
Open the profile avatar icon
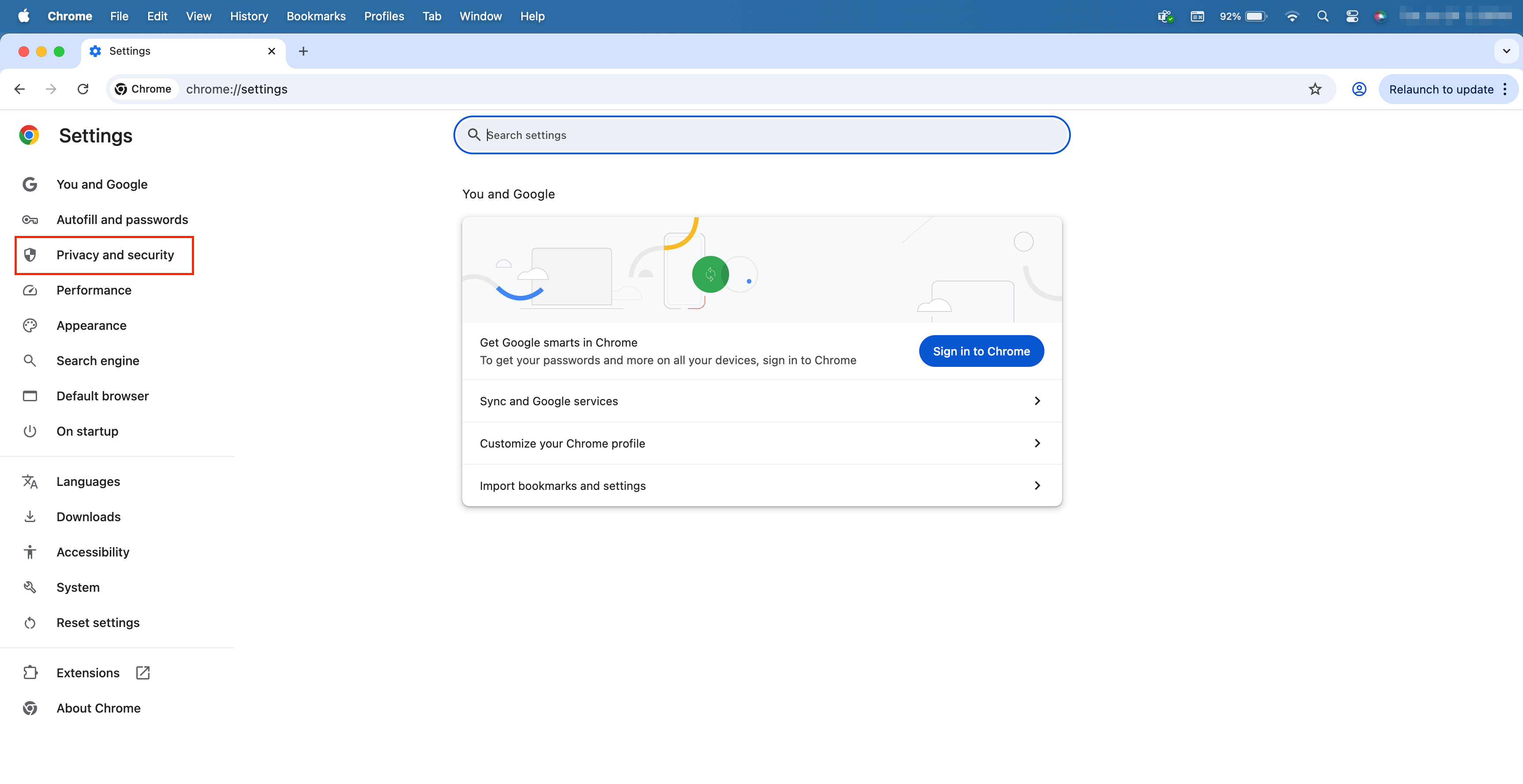point(1358,89)
